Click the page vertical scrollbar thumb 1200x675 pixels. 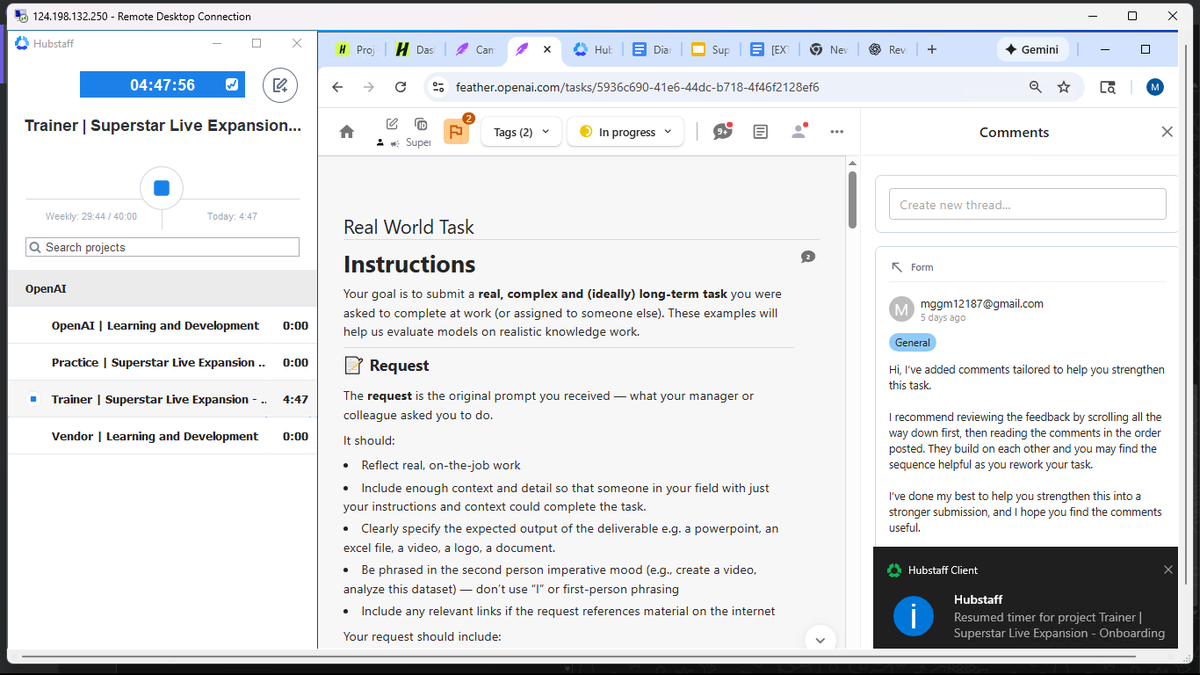click(x=852, y=199)
